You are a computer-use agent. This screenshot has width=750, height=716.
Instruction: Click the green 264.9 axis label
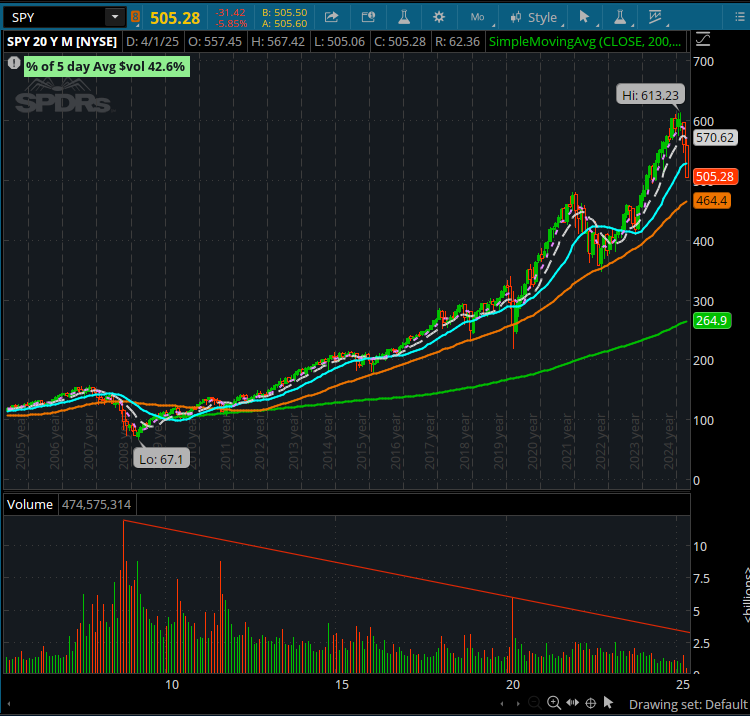coord(712,320)
